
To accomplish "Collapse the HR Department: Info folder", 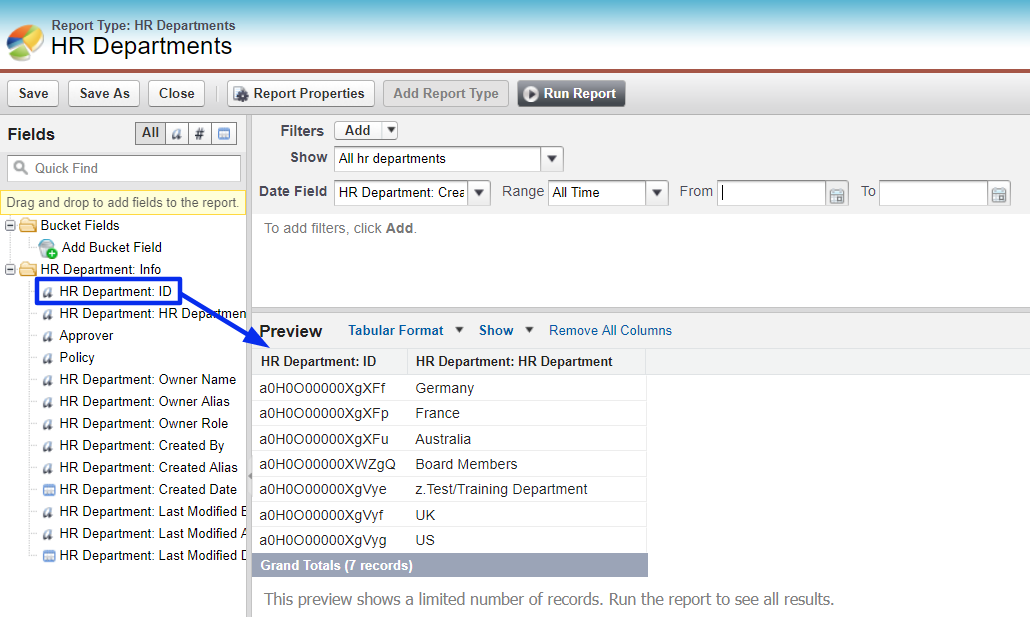I will [x=11, y=269].
